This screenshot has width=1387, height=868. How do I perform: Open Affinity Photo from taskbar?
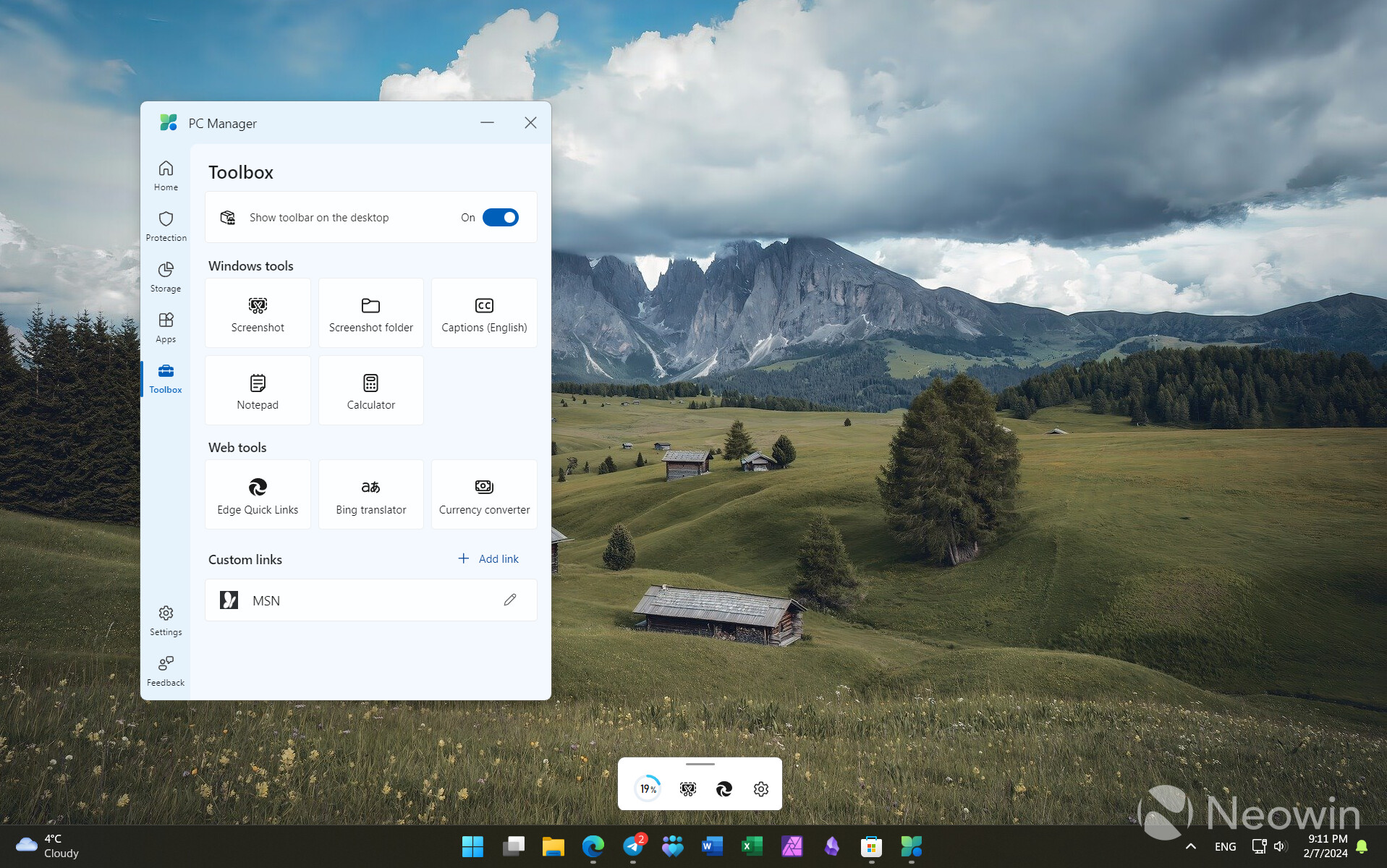792,846
